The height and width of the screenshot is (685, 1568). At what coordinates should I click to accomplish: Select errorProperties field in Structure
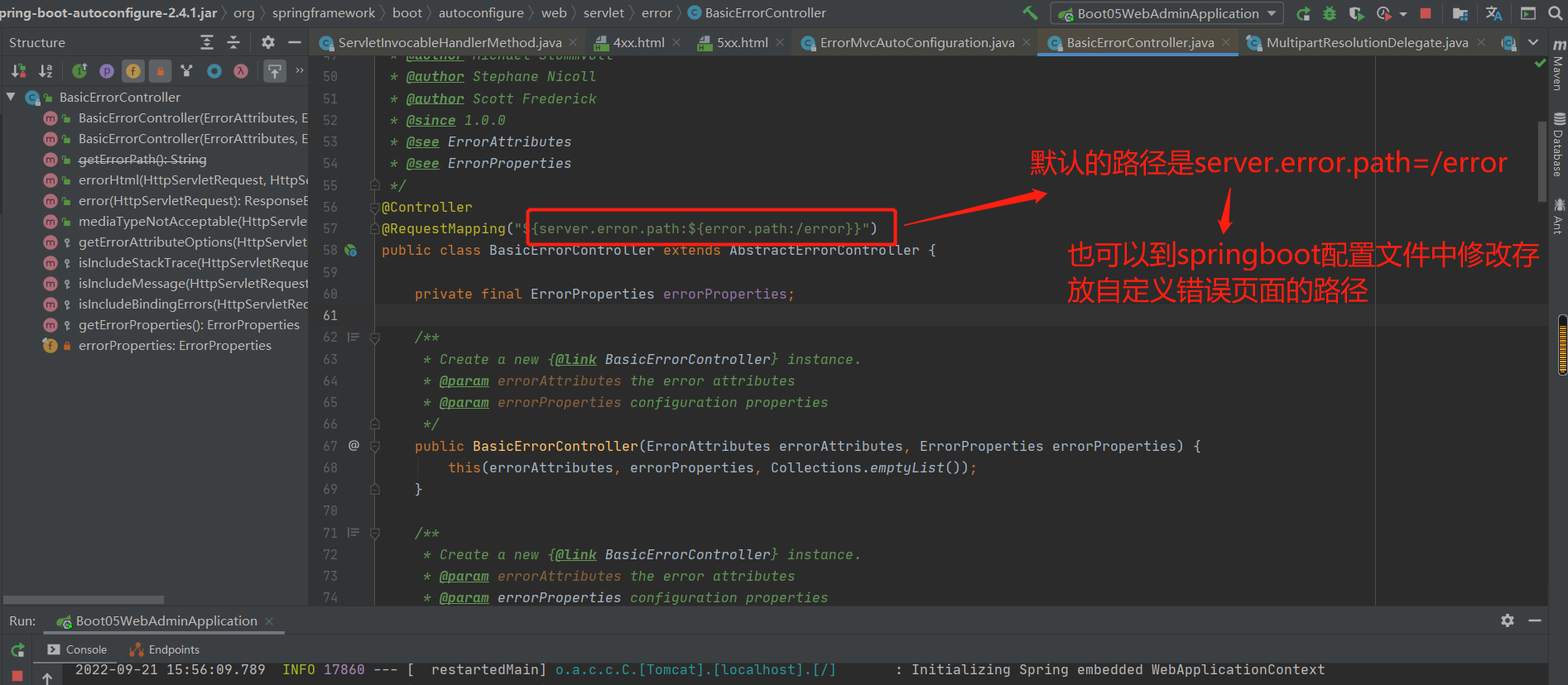pyautogui.click(x=175, y=345)
